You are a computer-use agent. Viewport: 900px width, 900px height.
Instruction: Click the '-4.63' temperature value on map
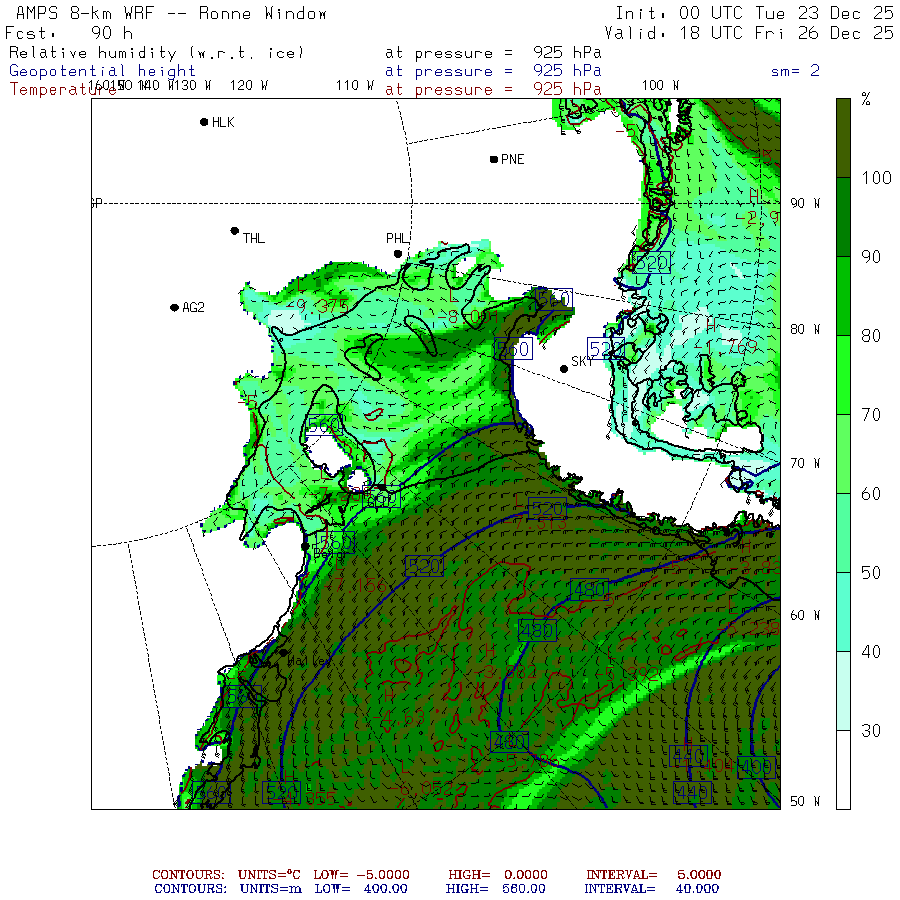tap(397, 717)
